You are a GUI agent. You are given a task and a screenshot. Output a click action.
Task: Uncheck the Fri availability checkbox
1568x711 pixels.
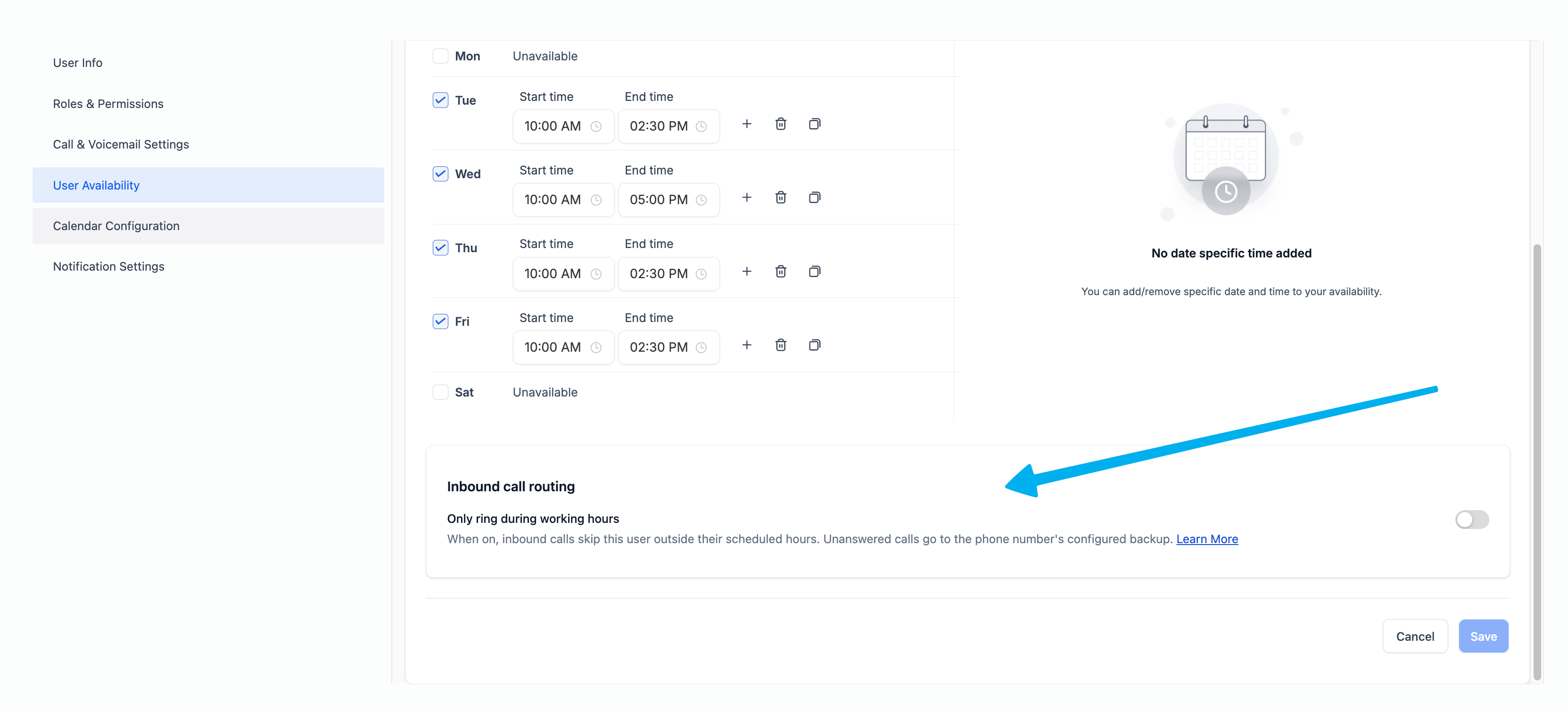[x=440, y=322]
